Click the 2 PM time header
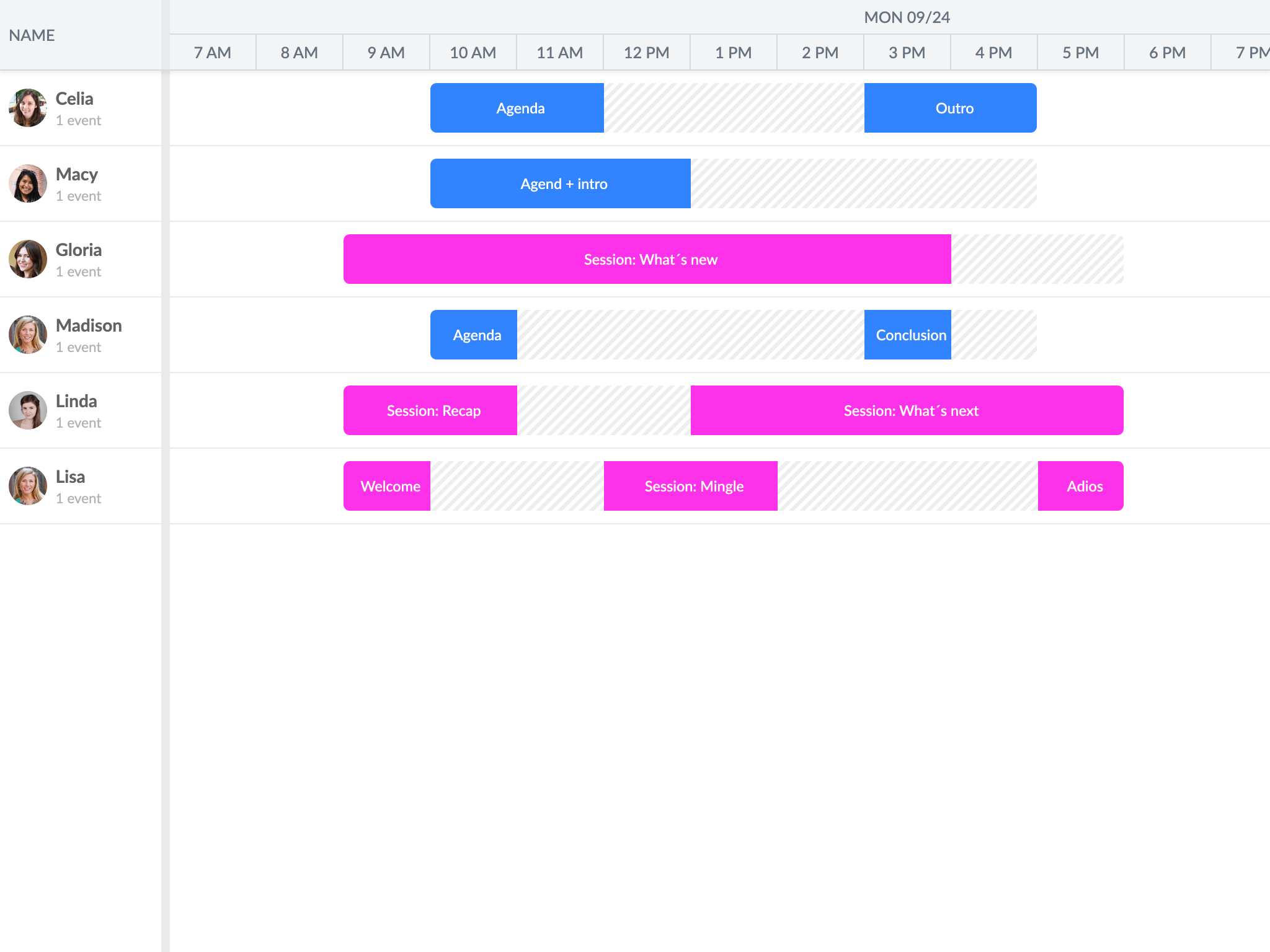The height and width of the screenshot is (952, 1270). pyautogui.click(x=820, y=53)
